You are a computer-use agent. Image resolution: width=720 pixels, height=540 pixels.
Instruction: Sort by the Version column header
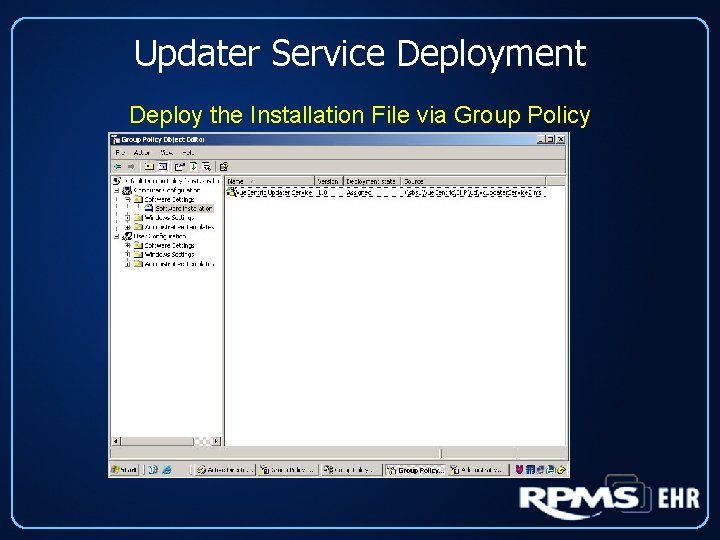[329, 181]
